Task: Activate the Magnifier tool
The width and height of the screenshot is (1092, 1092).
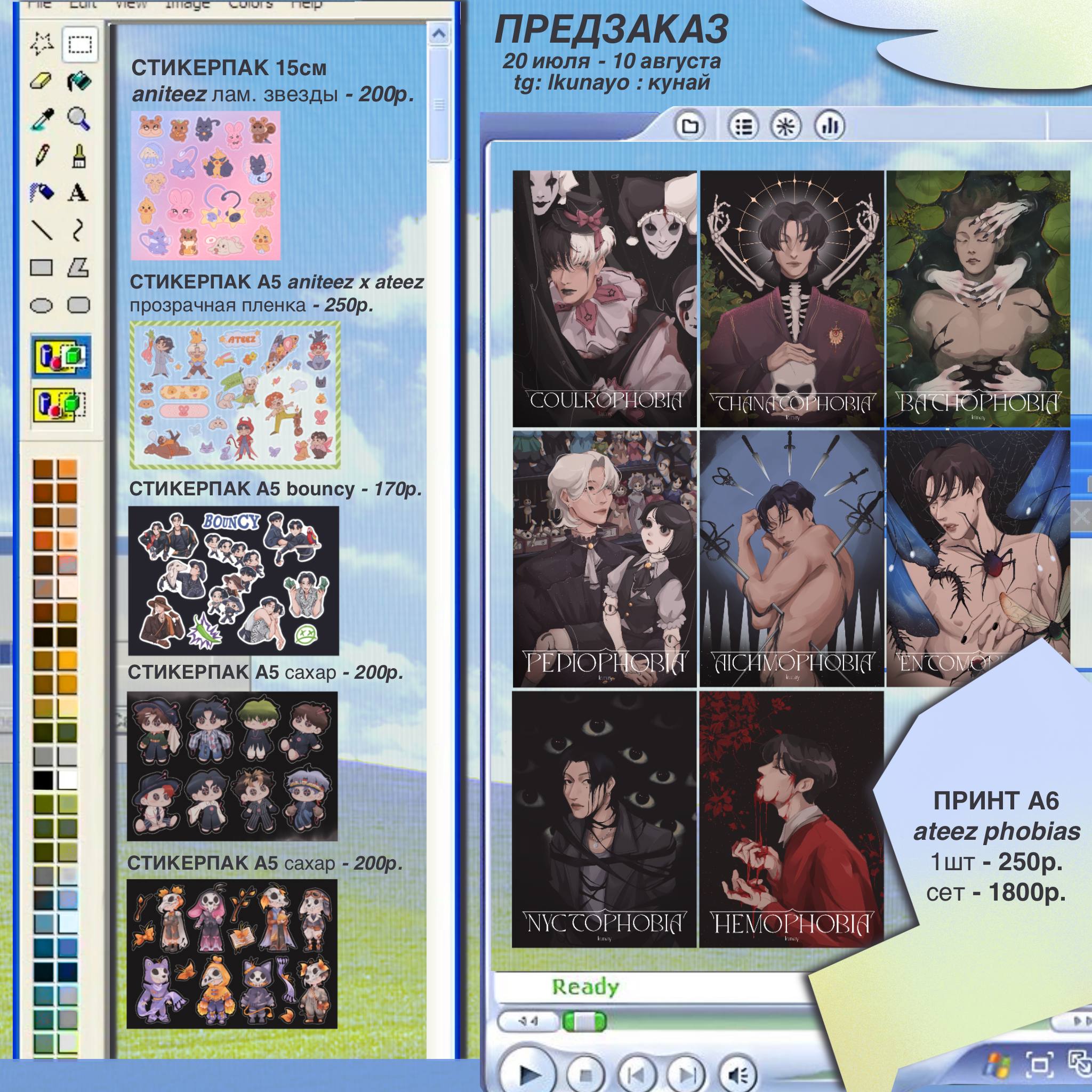Action: click(x=78, y=119)
